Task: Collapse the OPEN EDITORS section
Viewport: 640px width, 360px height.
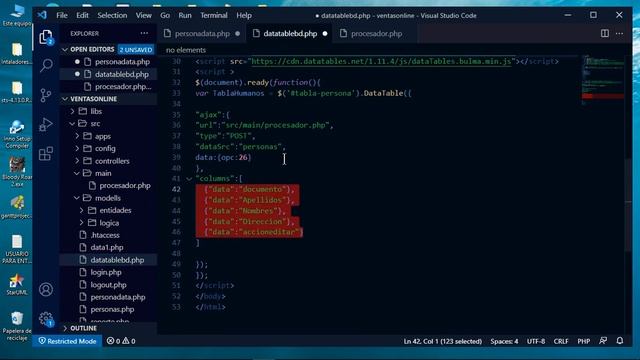Action: 65,49
